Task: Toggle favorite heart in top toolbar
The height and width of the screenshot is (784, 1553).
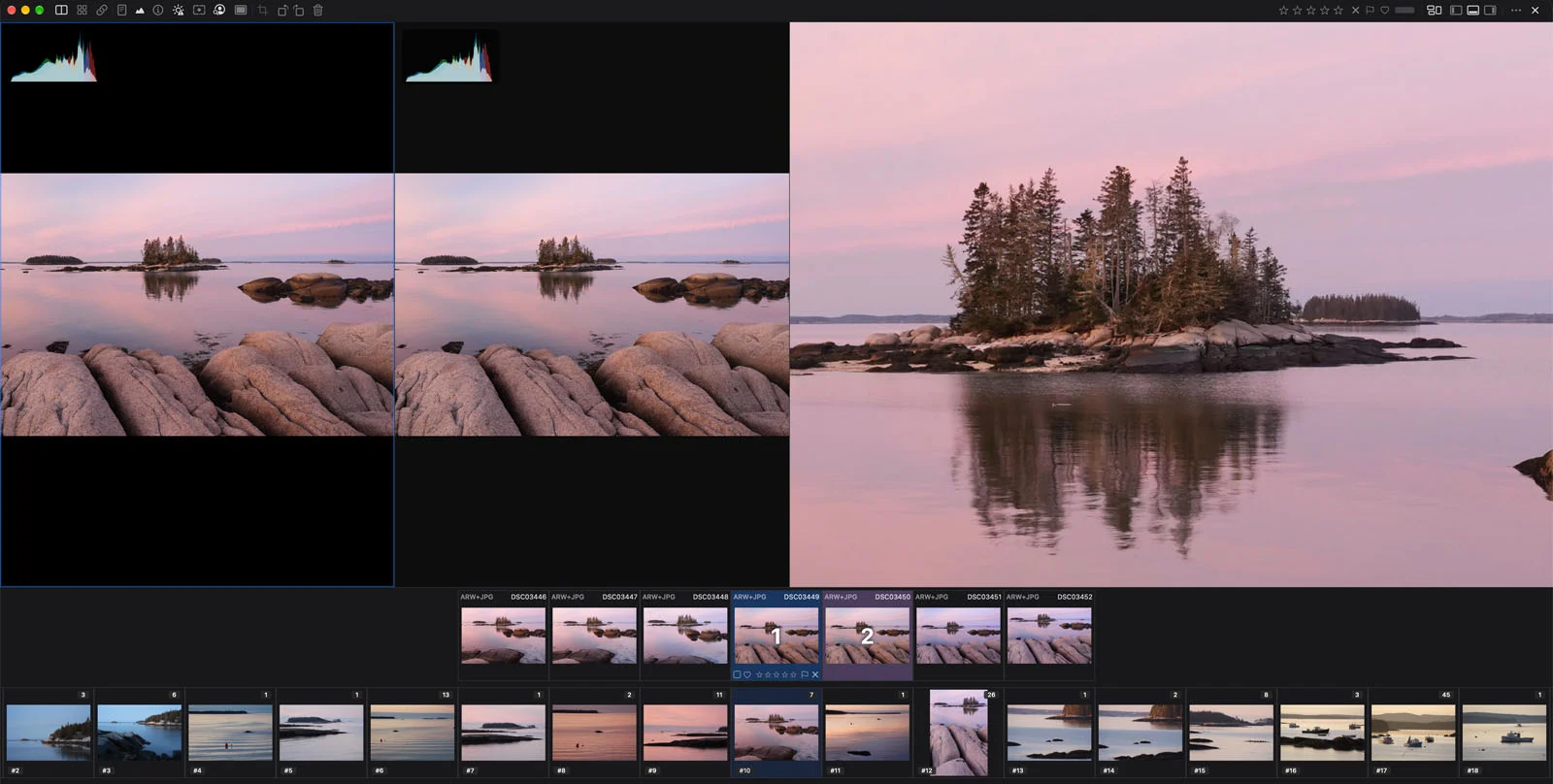Action: 1385,10
